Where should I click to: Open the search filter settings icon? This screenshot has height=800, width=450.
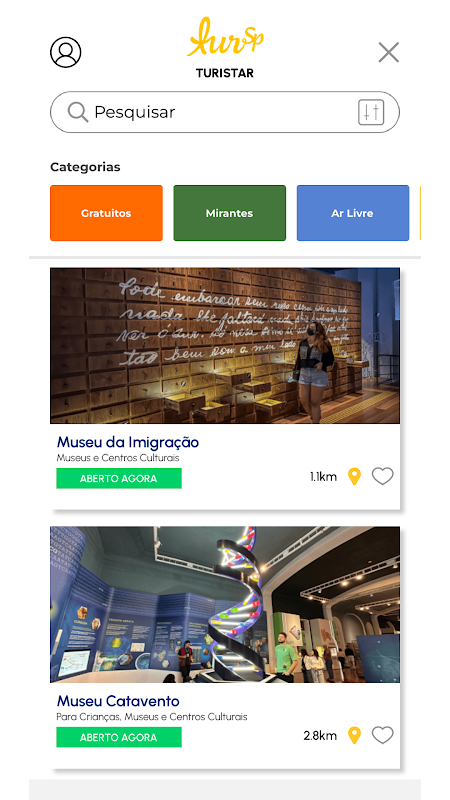tap(371, 112)
